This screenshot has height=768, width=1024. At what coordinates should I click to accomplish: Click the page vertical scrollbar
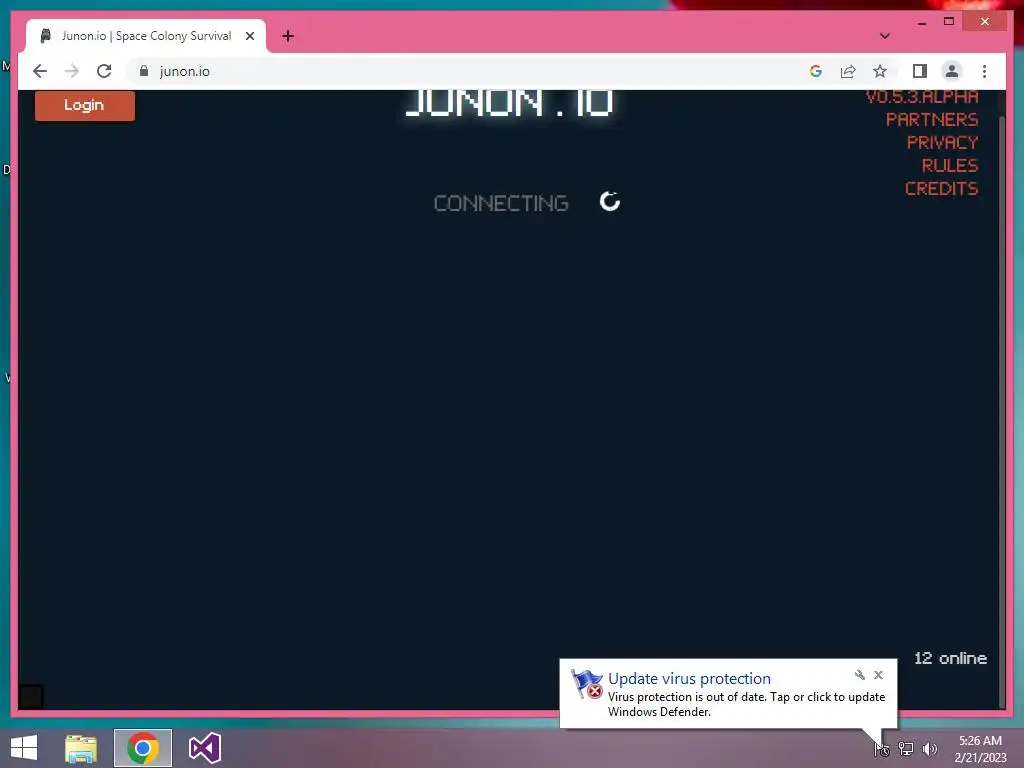1002,411
